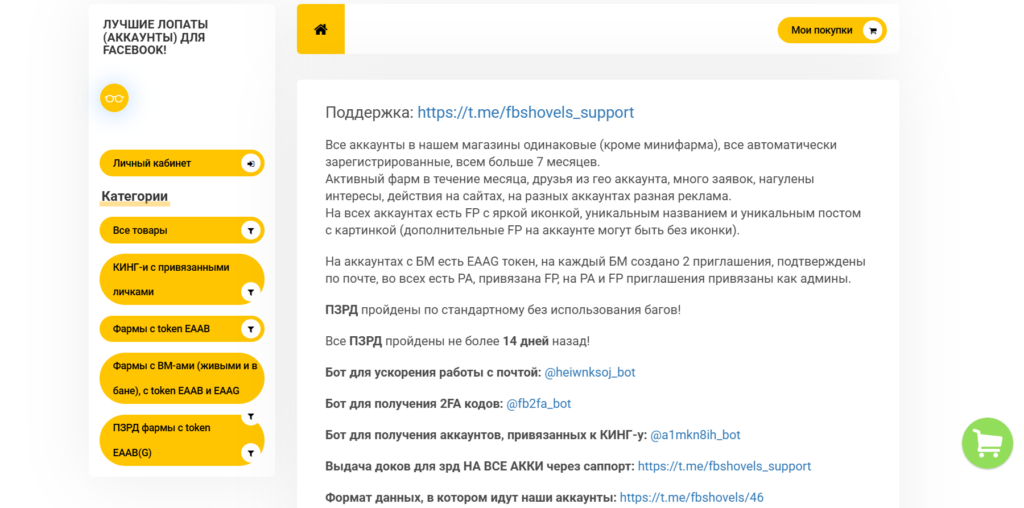
Task: Click the cart icon inside Мои покупки
Action: click(873, 31)
